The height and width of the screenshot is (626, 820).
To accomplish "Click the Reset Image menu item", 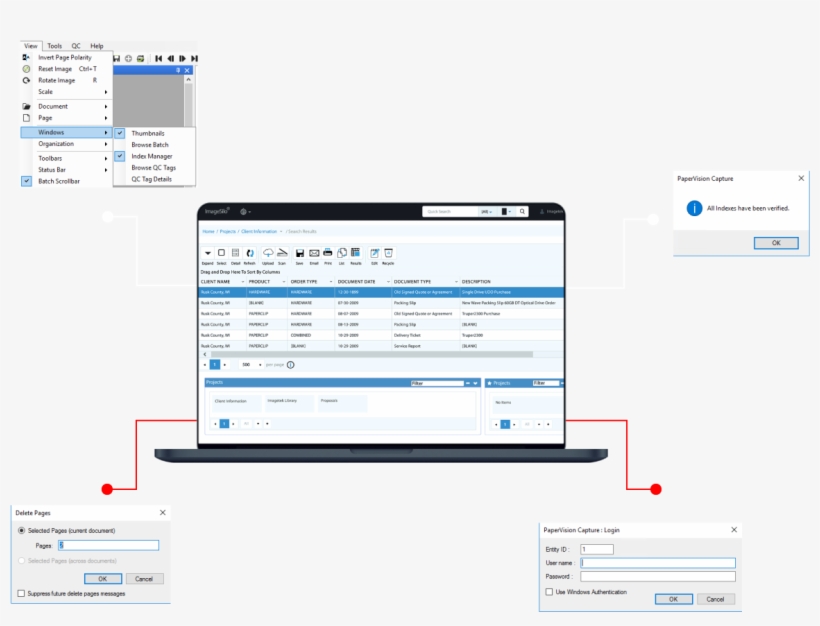I will pyautogui.click(x=67, y=69).
